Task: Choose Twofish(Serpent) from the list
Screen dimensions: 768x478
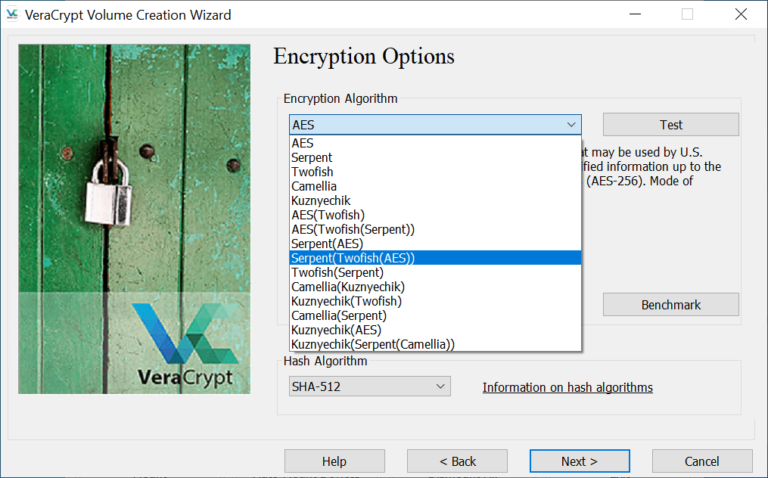Action: (435, 272)
